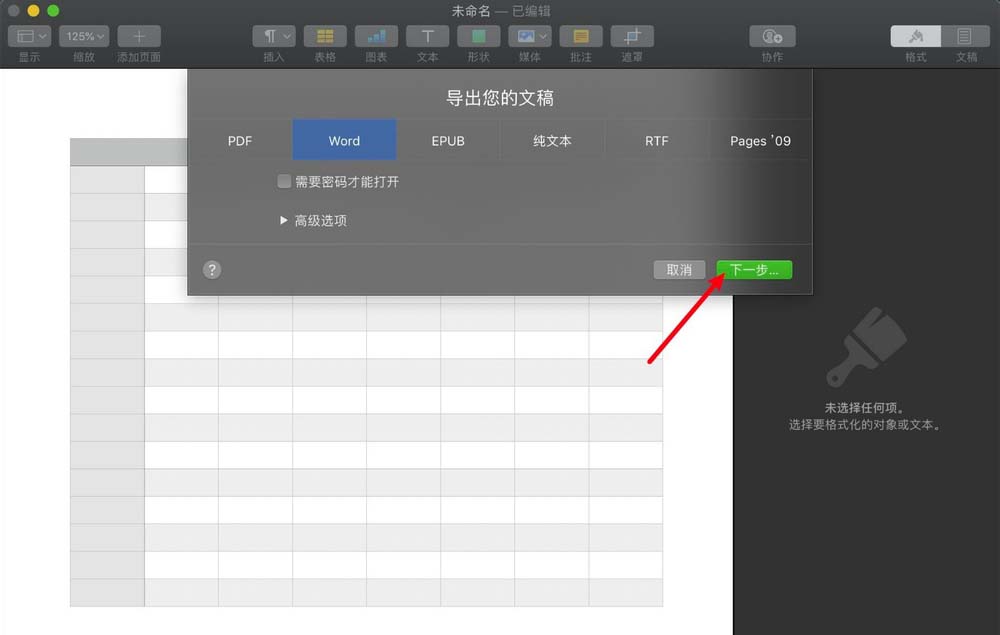This screenshot has width=1000, height=635.
Task: Toggle the 格式 format inspector button
Action: [916, 36]
